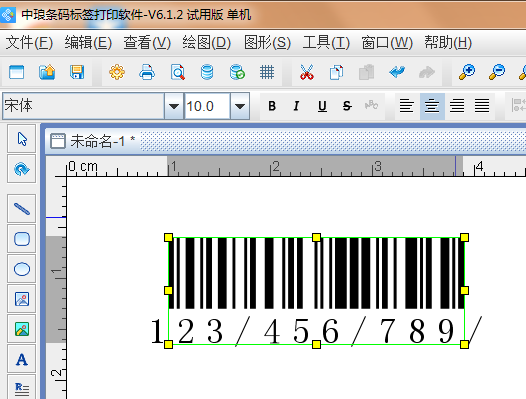Click the 宋体 font name box
Image resolution: width=526 pixels, height=399 pixels.
(83, 106)
